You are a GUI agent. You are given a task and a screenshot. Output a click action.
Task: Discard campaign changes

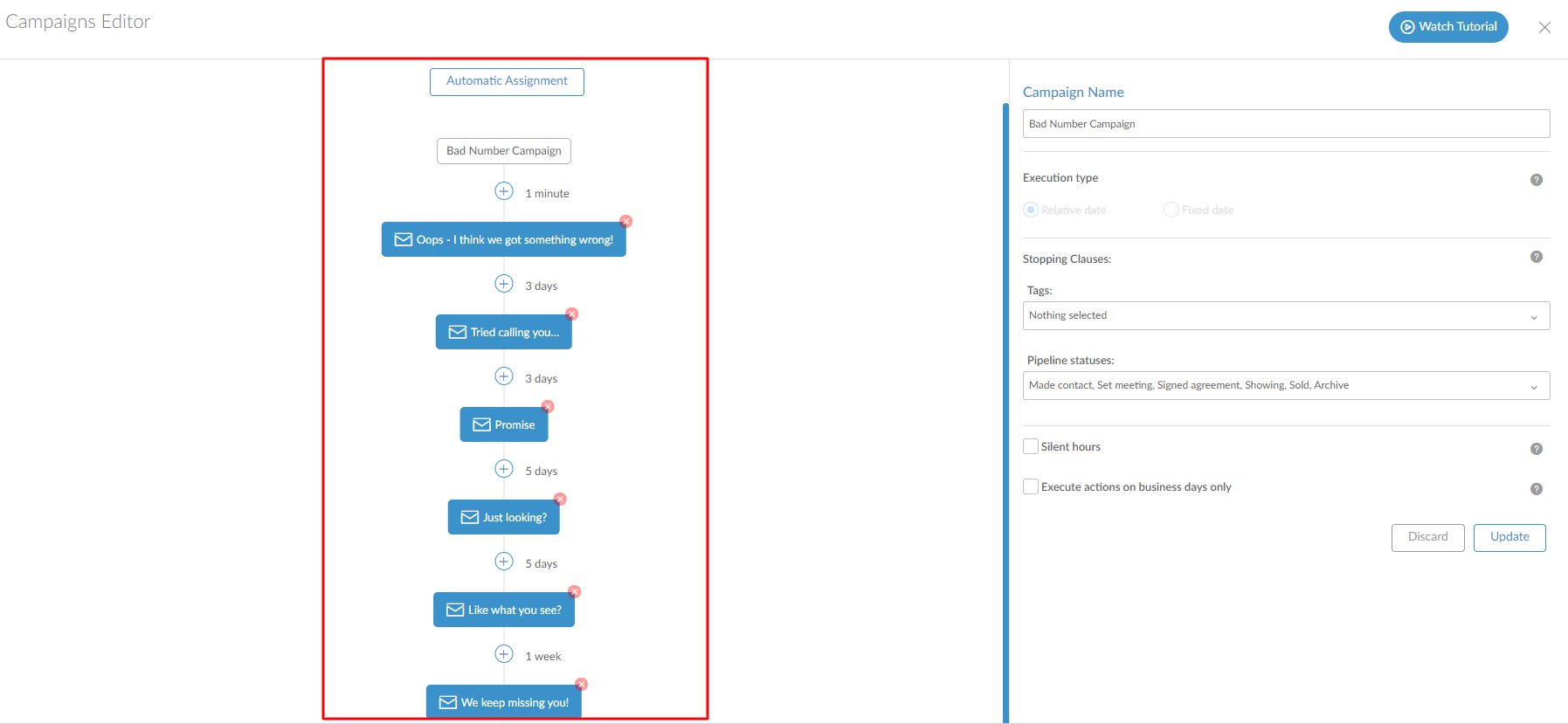1427,537
